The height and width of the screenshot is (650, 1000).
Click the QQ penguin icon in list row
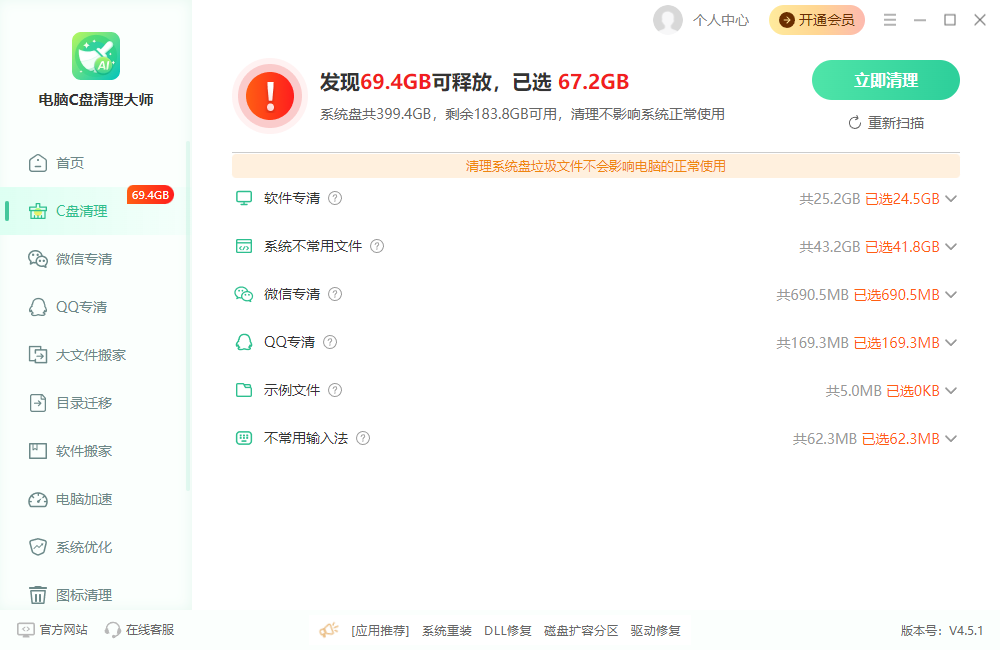coord(244,343)
